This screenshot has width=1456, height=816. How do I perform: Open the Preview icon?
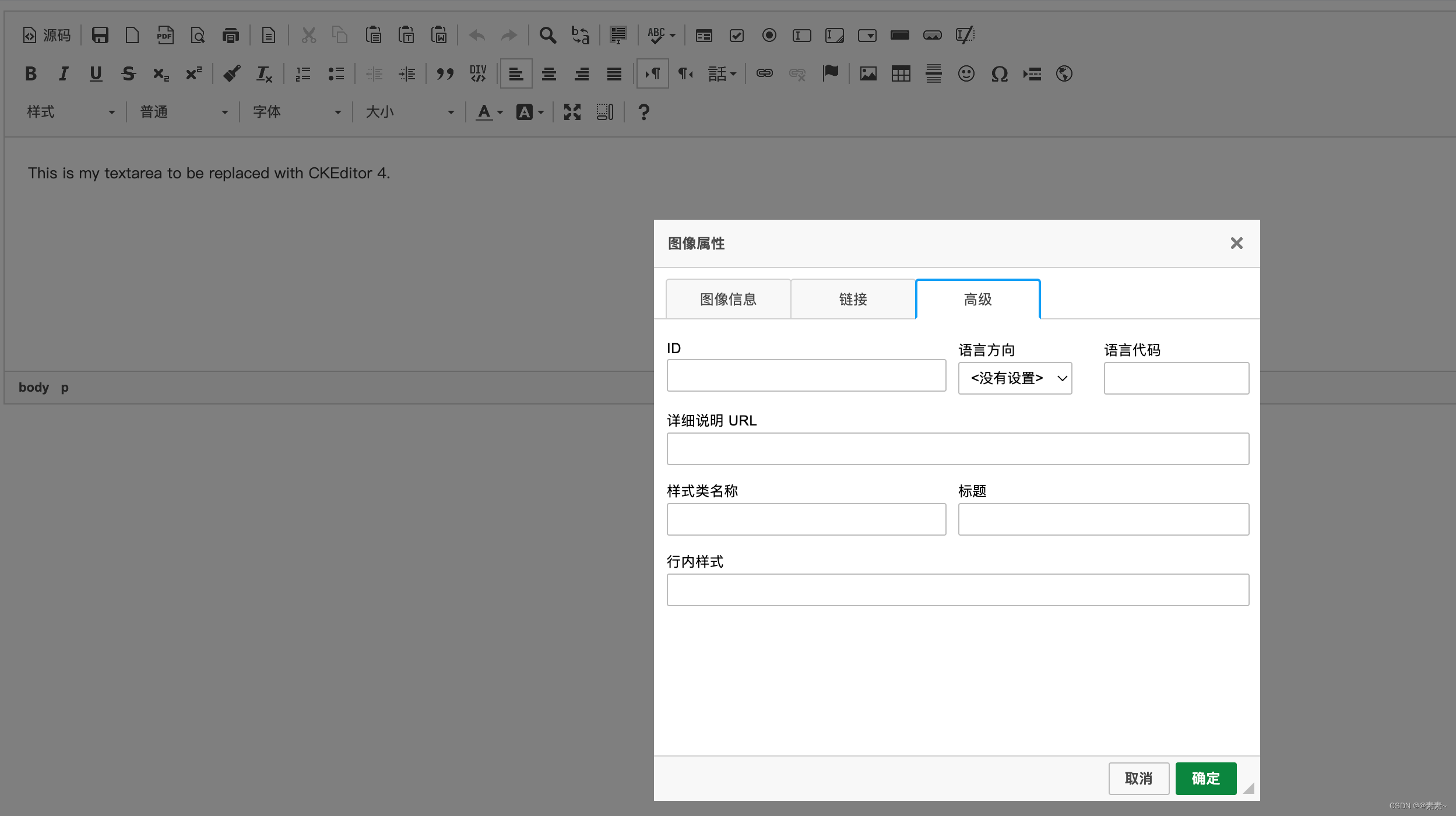[198, 36]
